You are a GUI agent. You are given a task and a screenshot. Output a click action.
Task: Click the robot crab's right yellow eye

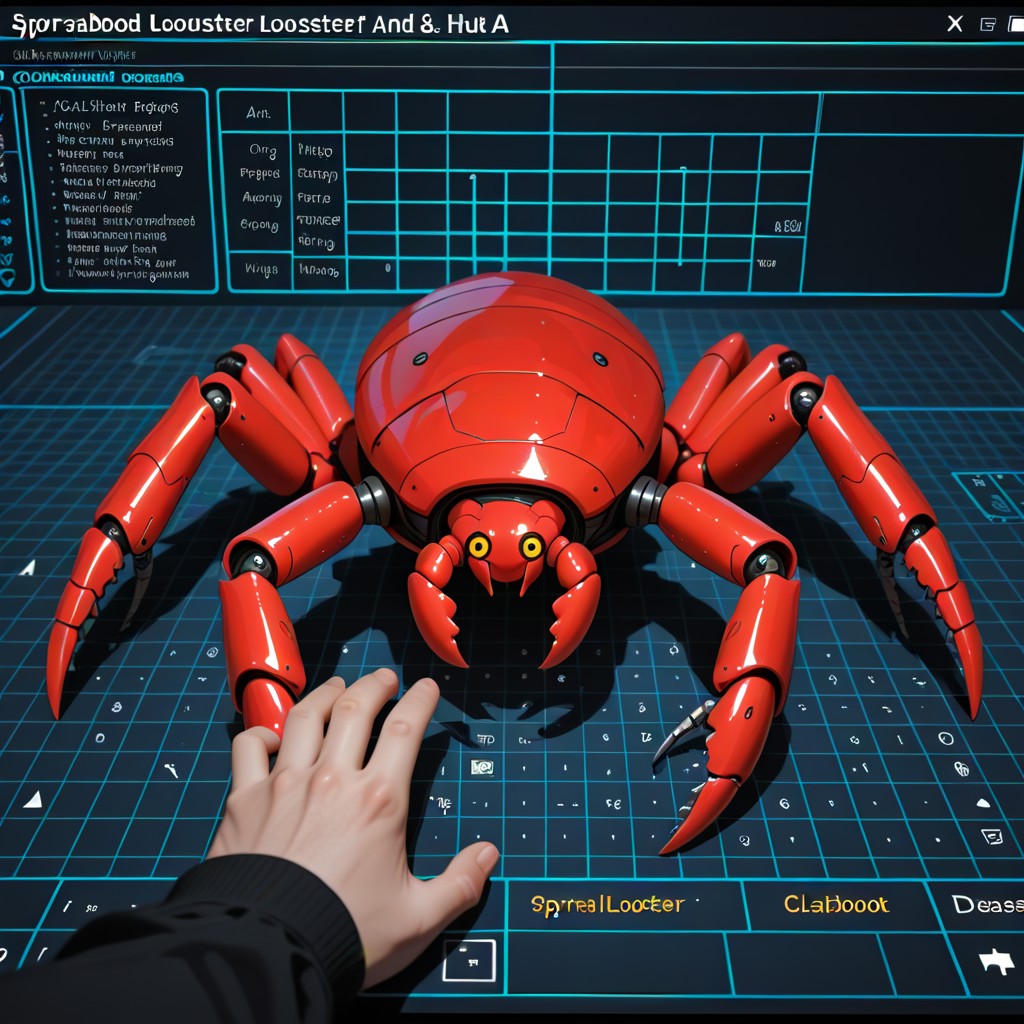tap(531, 546)
